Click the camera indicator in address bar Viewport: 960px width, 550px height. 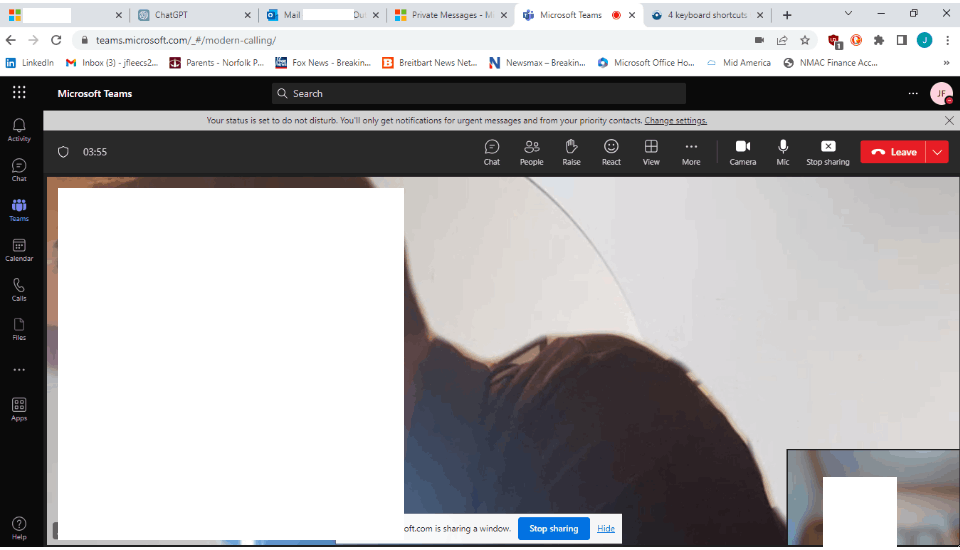tap(759, 40)
